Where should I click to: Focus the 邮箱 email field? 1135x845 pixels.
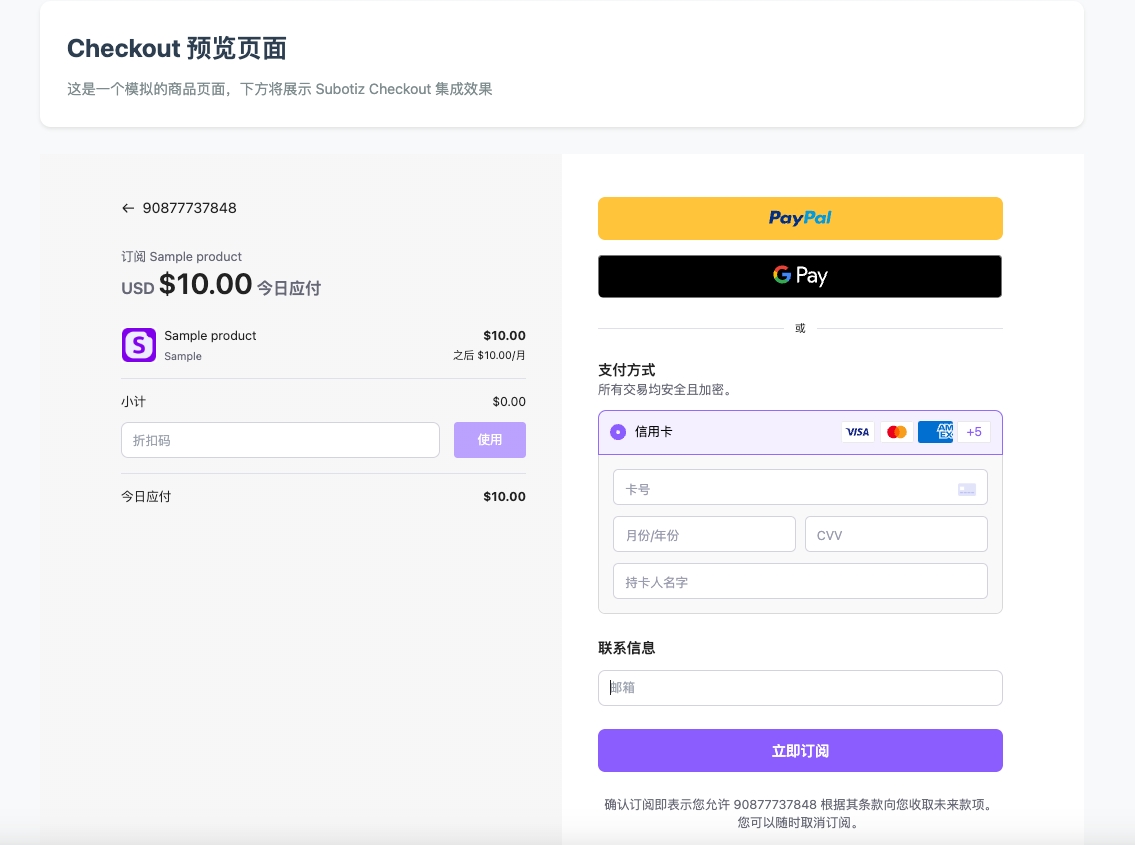click(800, 688)
